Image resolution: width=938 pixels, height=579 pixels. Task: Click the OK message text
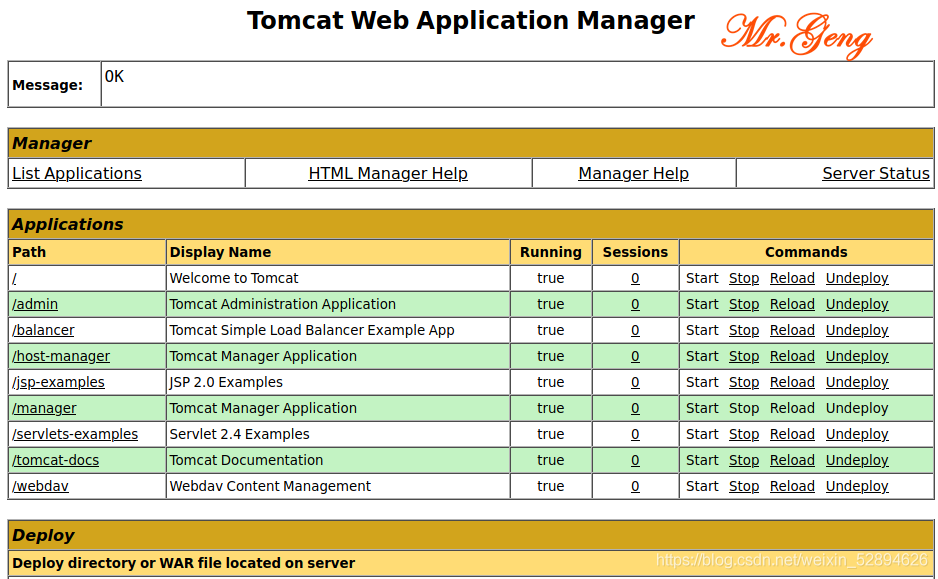tap(114, 77)
